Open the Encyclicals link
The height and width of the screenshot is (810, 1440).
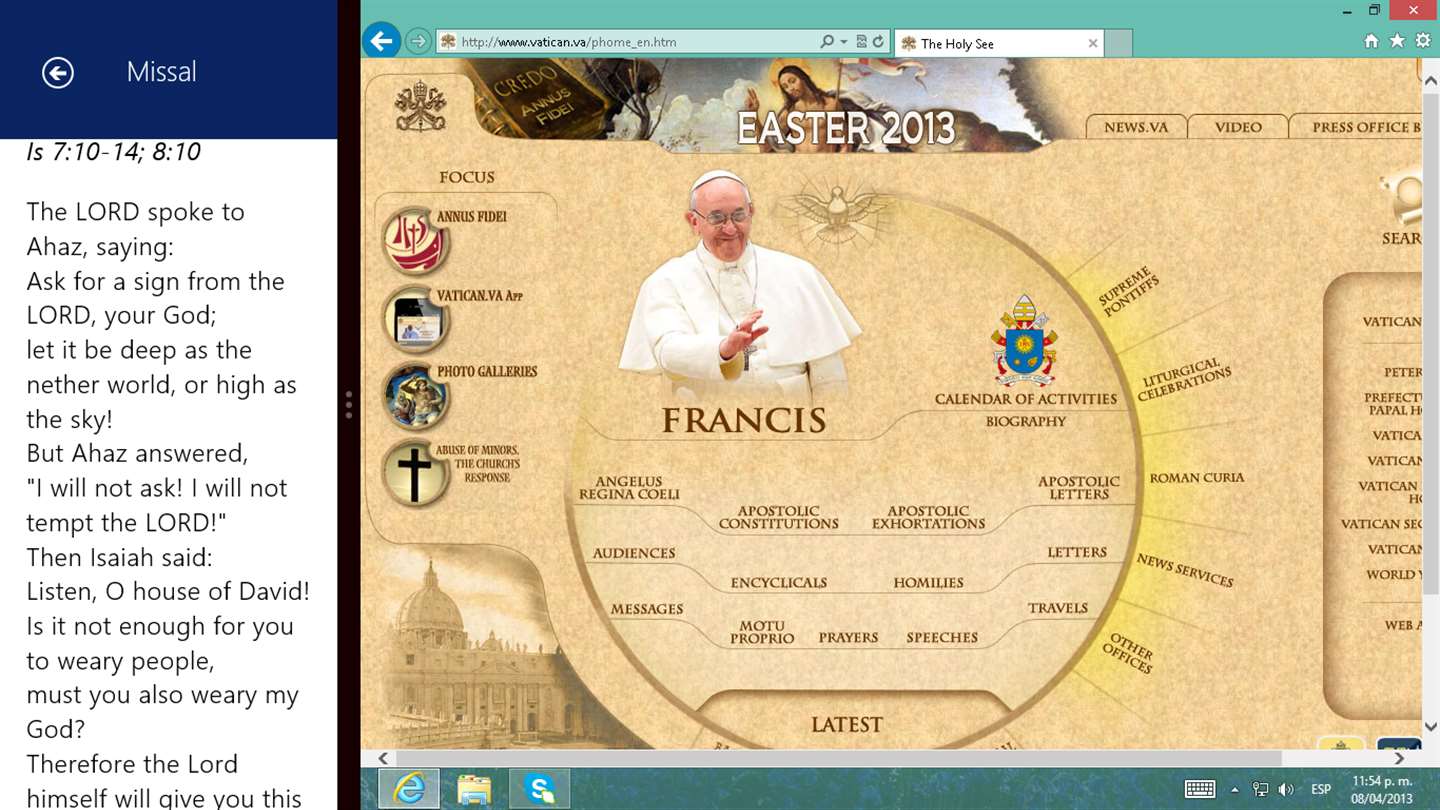779,583
